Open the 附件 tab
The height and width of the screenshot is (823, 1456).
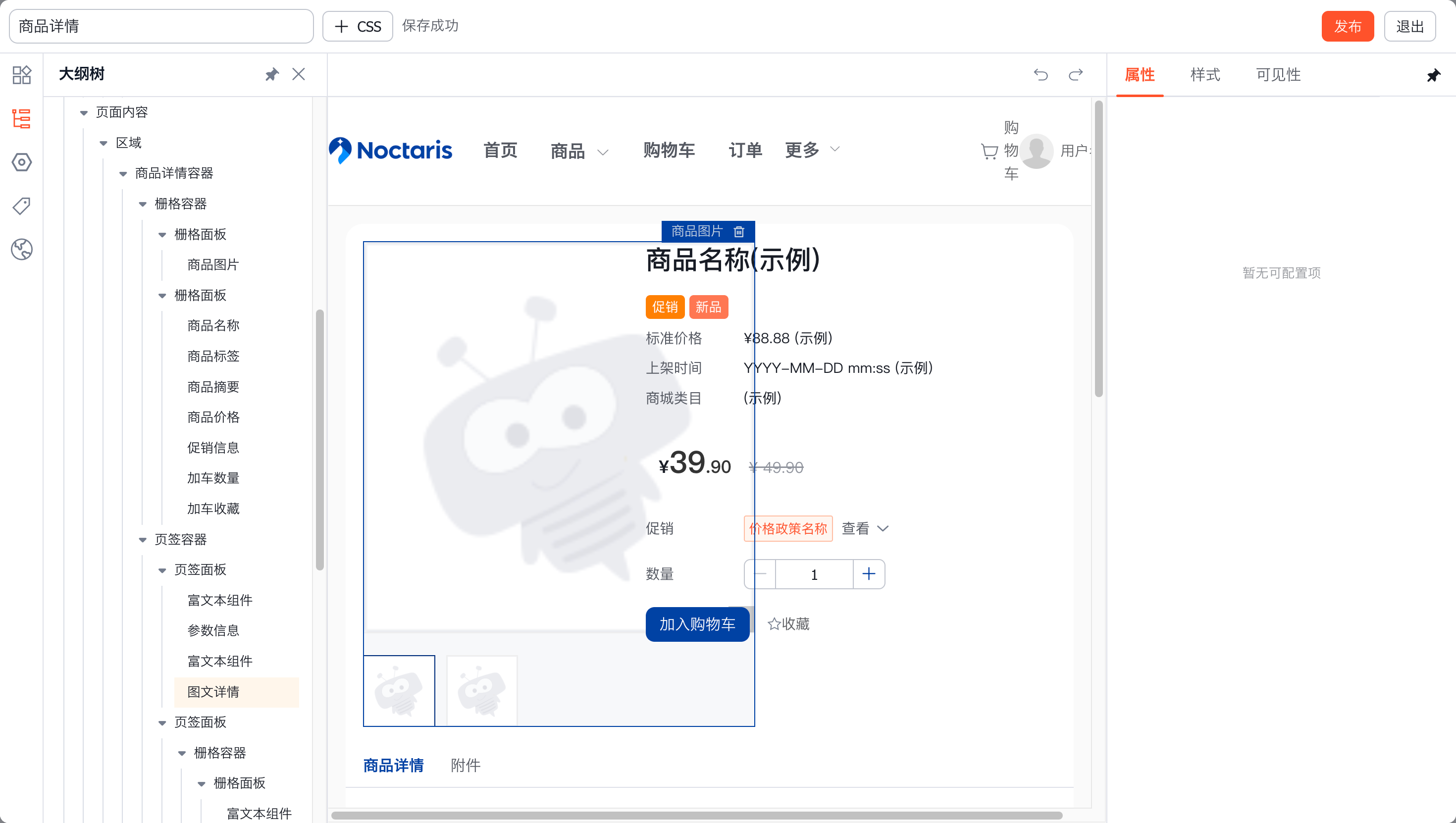465,766
